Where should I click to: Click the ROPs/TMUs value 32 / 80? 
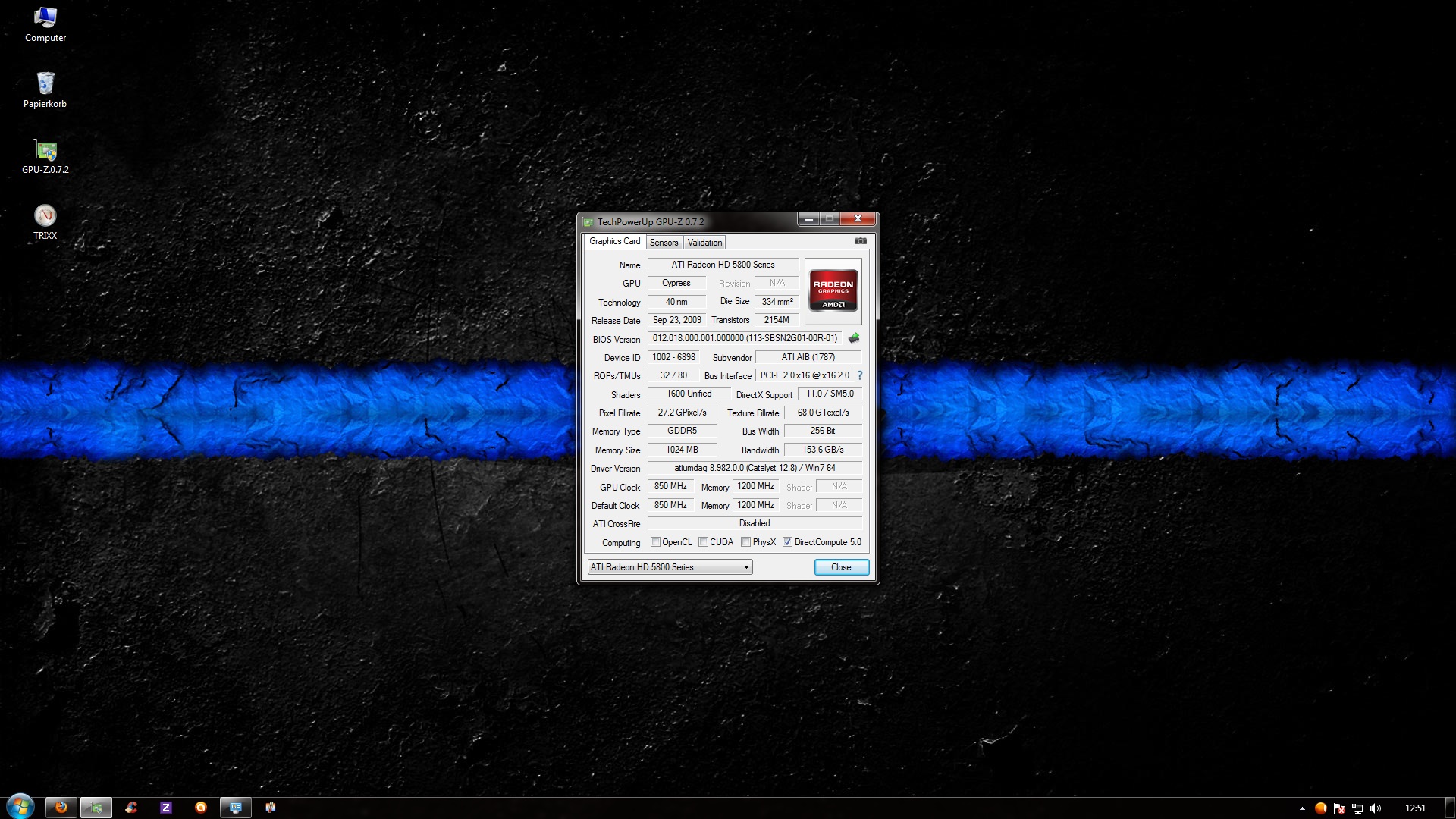pyautogui.click(x=673, y=375)
